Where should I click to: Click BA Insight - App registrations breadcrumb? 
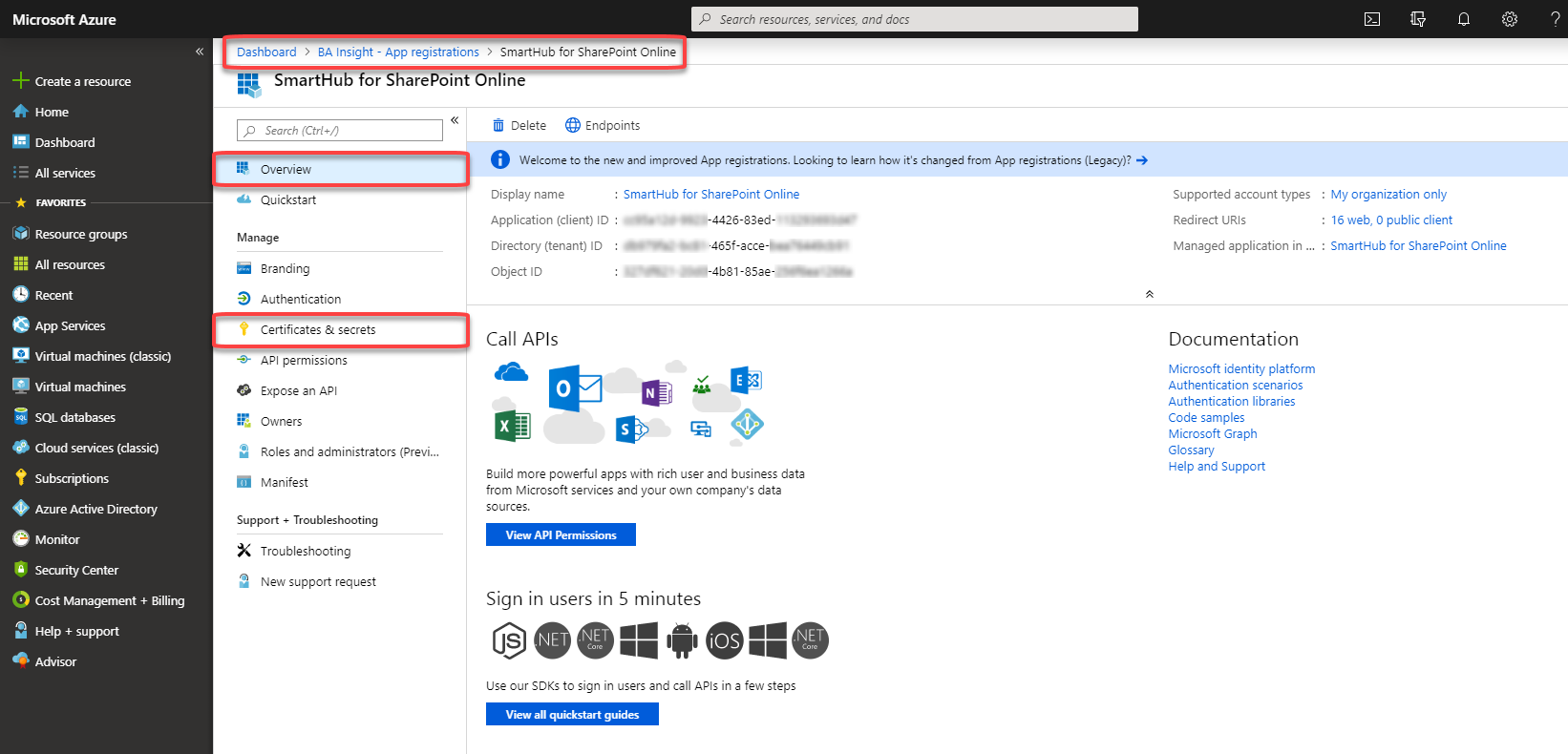coord(398,52)
